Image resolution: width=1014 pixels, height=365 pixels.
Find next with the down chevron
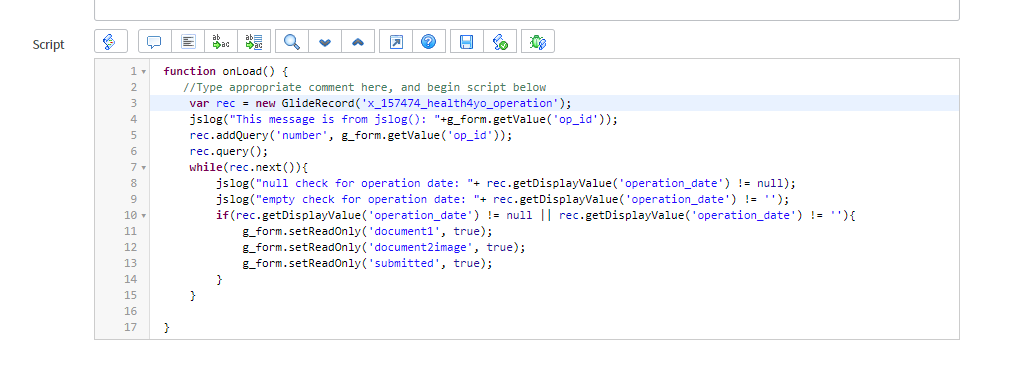coord(325,42)
